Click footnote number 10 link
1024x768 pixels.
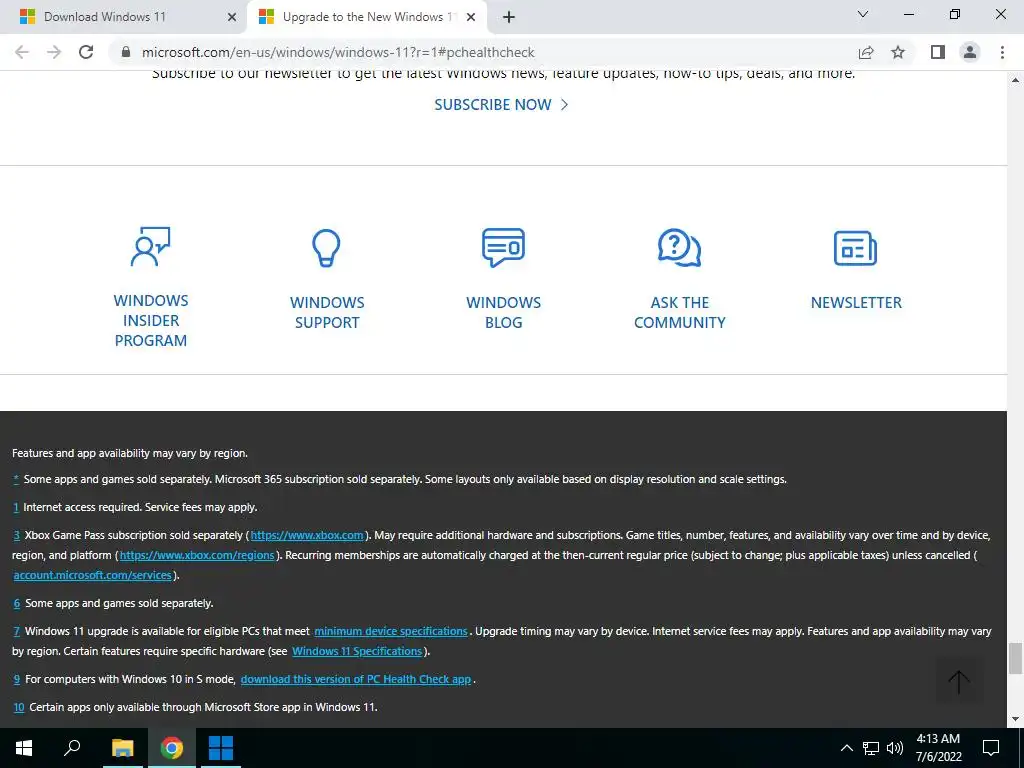point(19,707)
